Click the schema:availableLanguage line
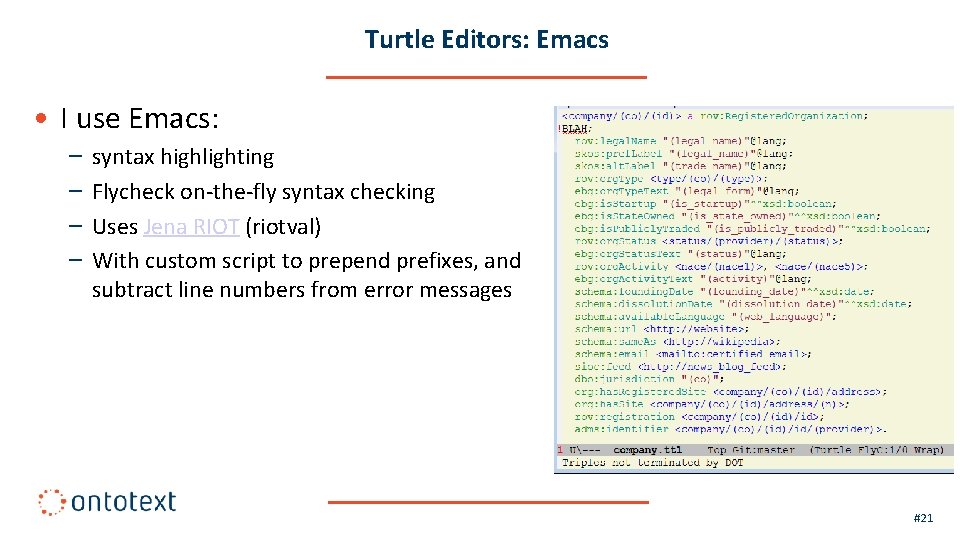This screenshot has width=960, height=540. click(x=705, y=317)
